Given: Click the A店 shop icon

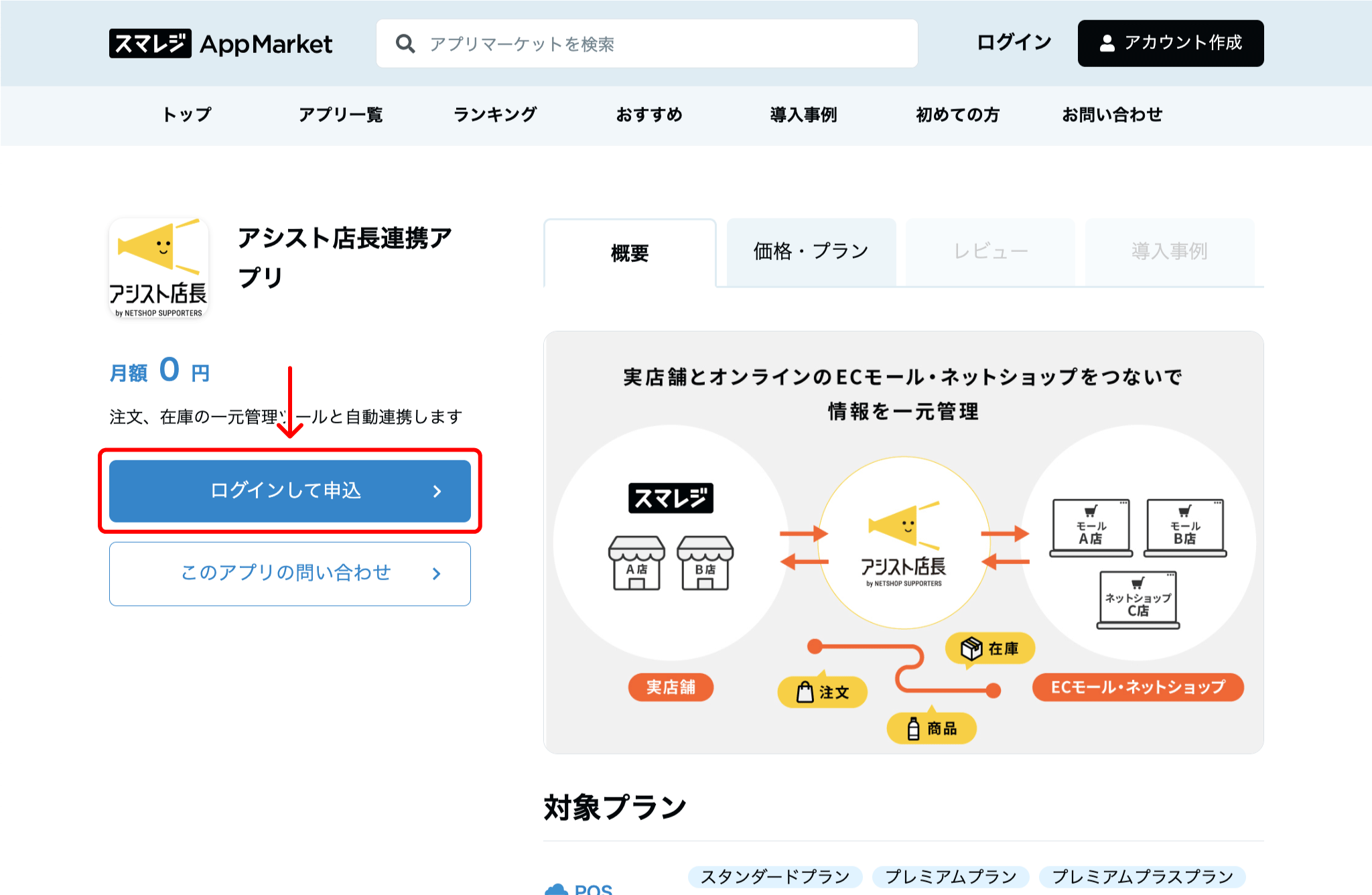Looking at the screenshot, I should click(636, 563).
